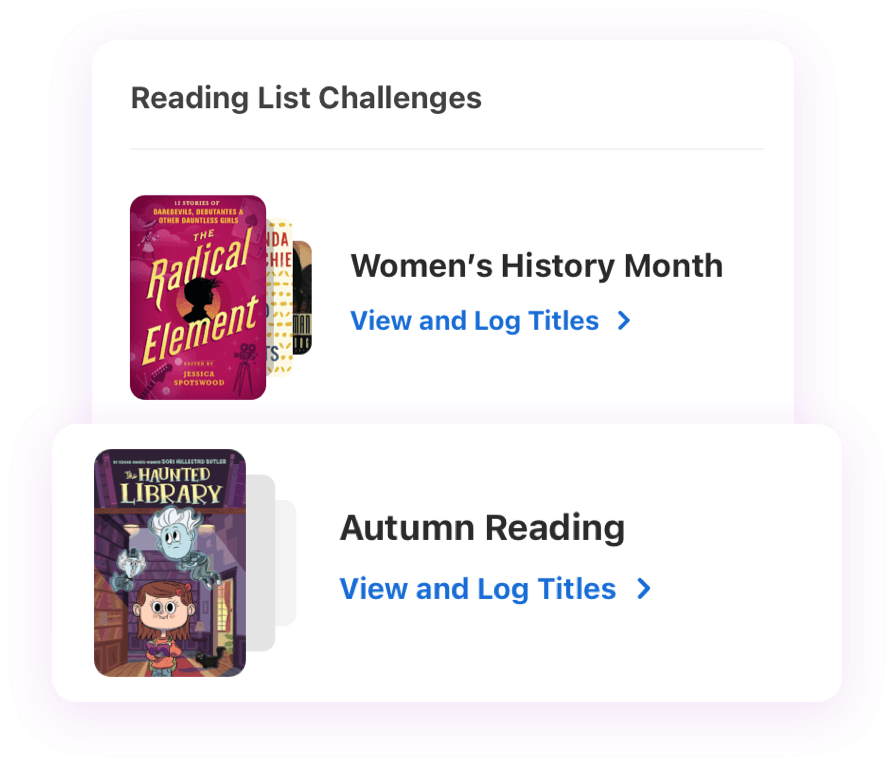
Task: Open the Women's History Month challenge title
Action: 537,266
